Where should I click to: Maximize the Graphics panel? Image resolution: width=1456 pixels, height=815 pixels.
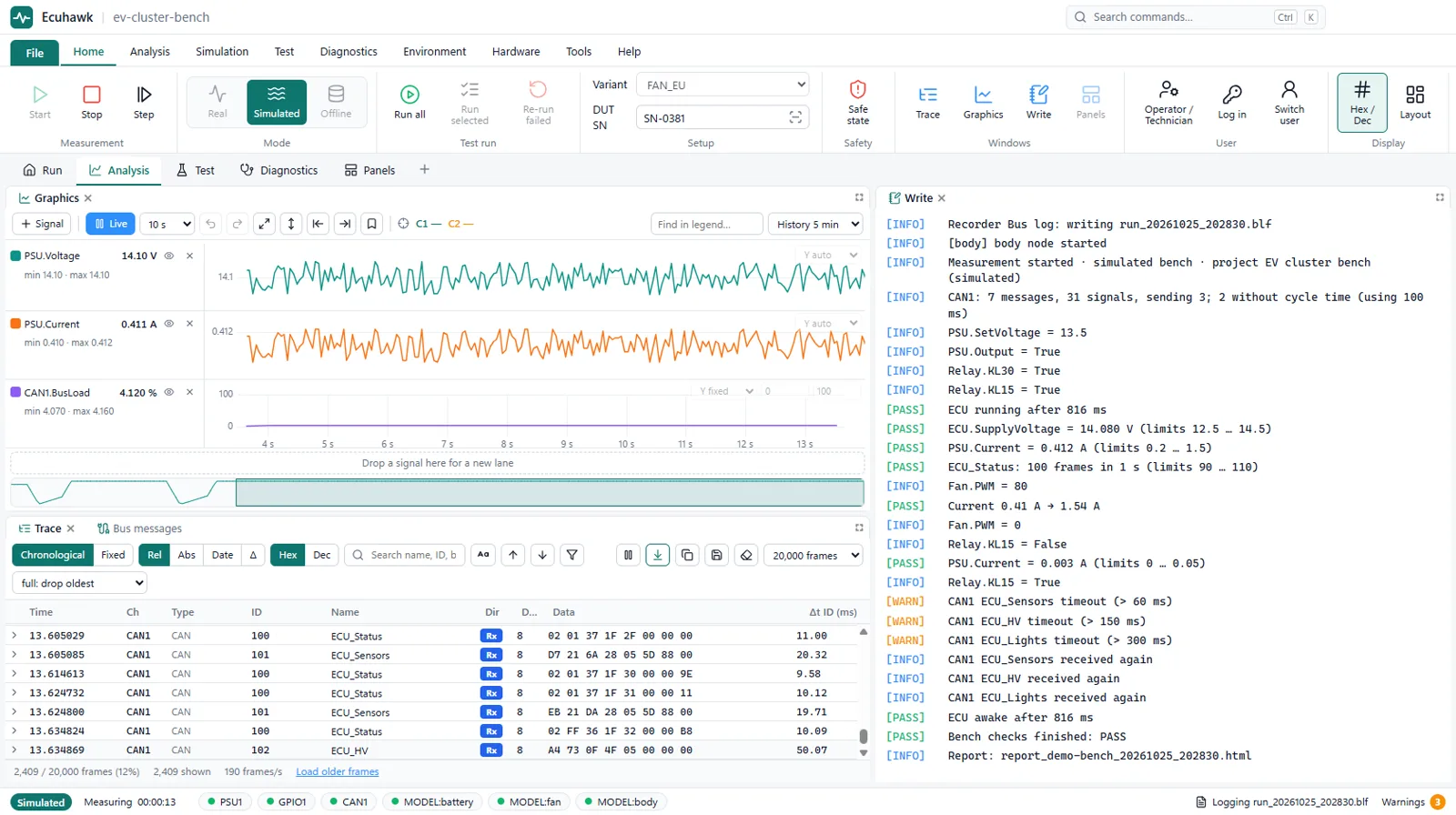pyautogui.click(x=859, y=197)
